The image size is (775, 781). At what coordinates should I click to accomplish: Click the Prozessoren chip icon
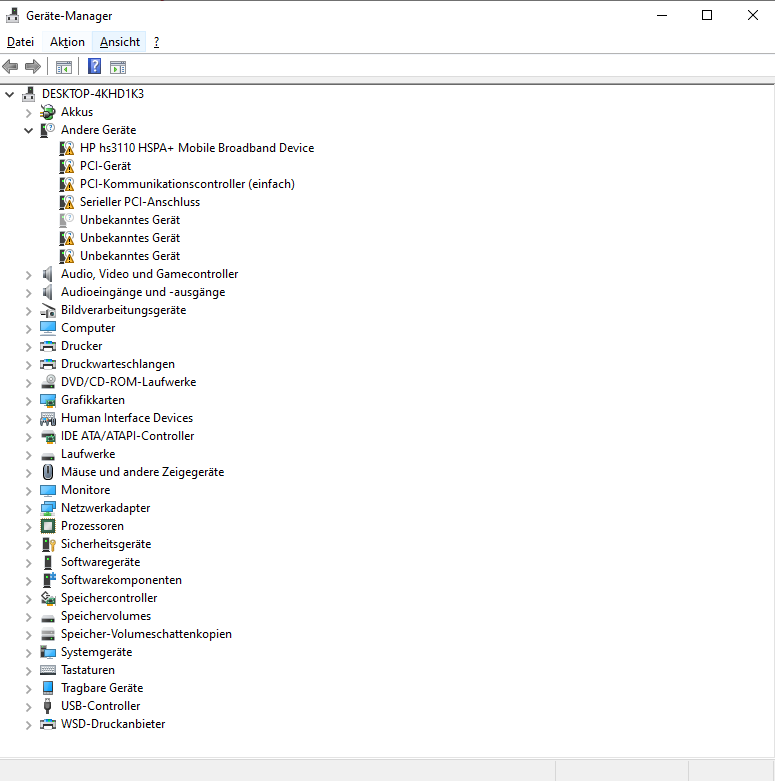pos(48,526)
